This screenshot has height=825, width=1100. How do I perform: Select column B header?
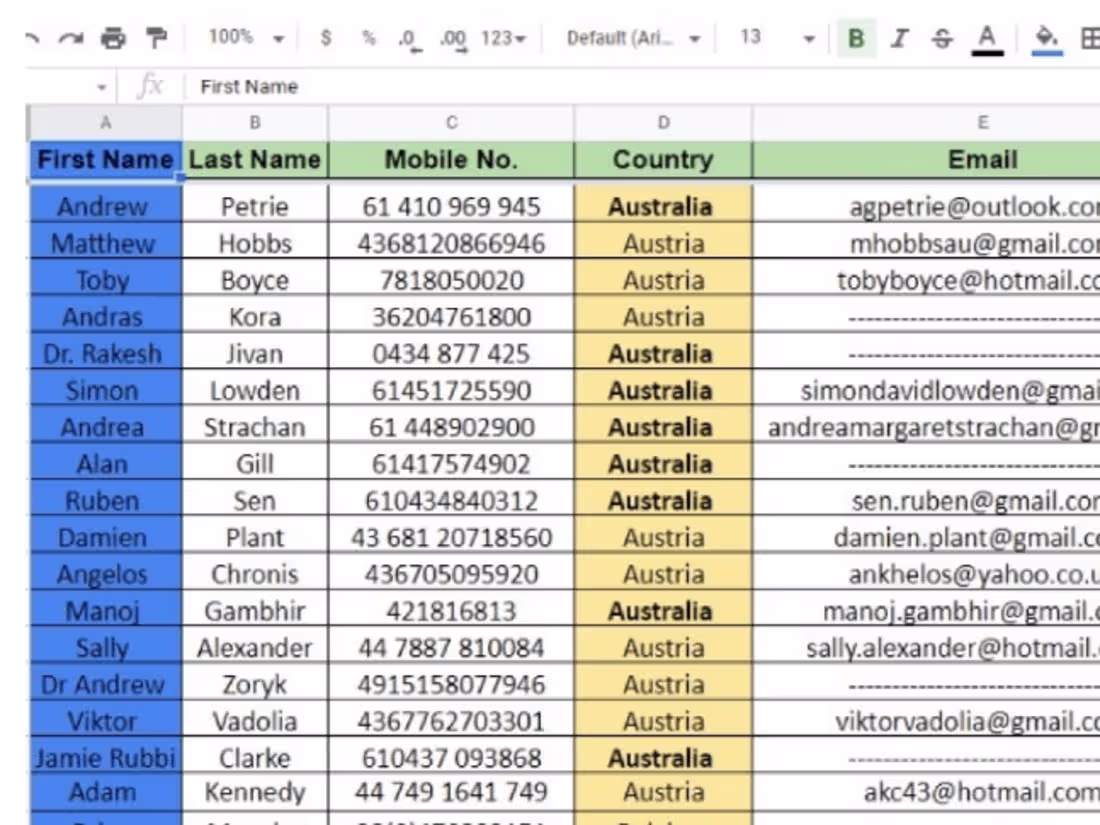point(255,123)
